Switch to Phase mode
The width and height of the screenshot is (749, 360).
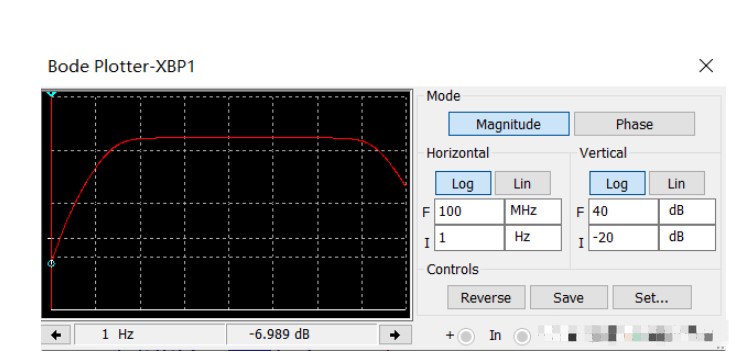[634, 124]
